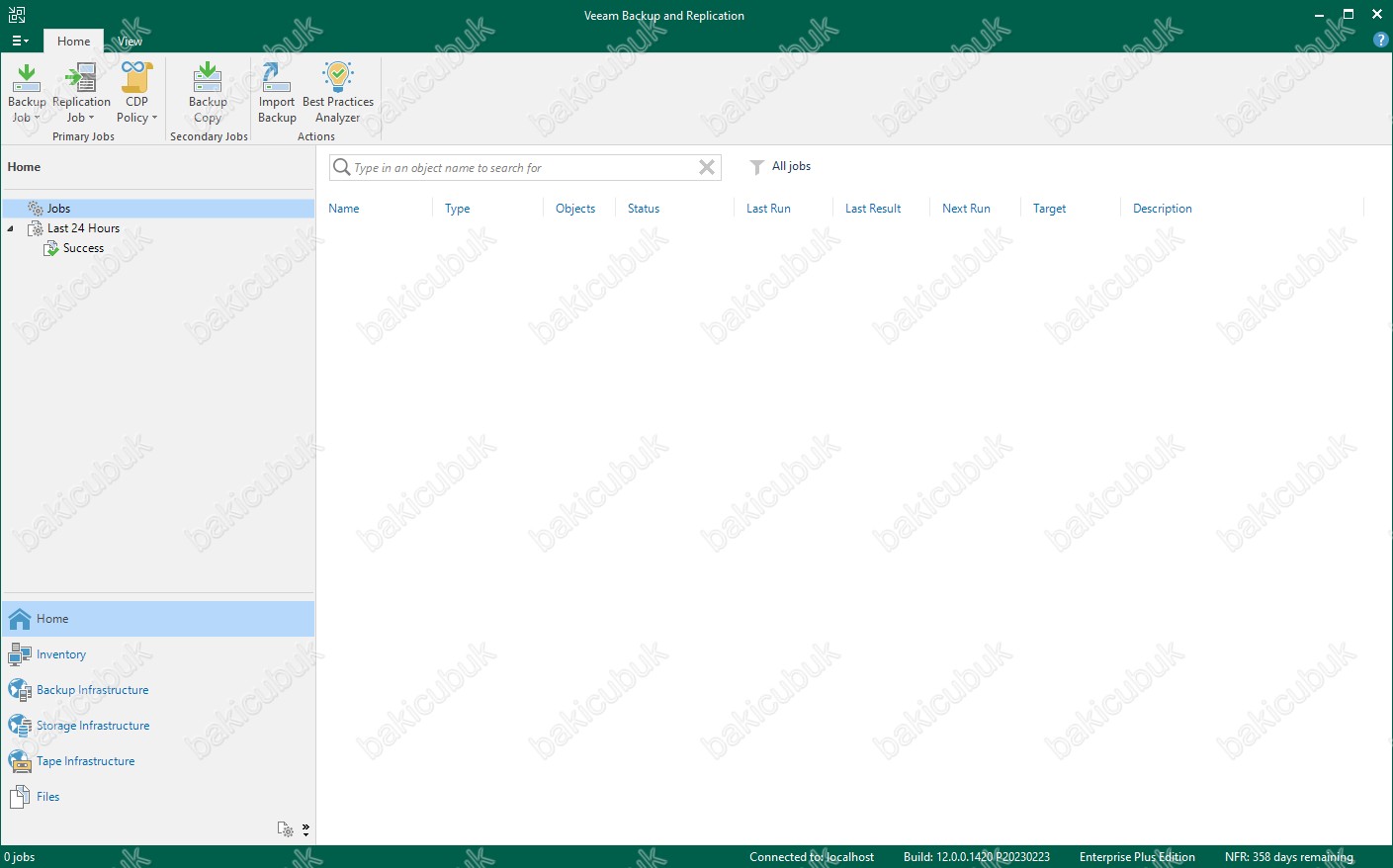The width and height of the screenshot is (1393, 868).
Task: Sort by the Last Run column header
Action: coord(768,209)
